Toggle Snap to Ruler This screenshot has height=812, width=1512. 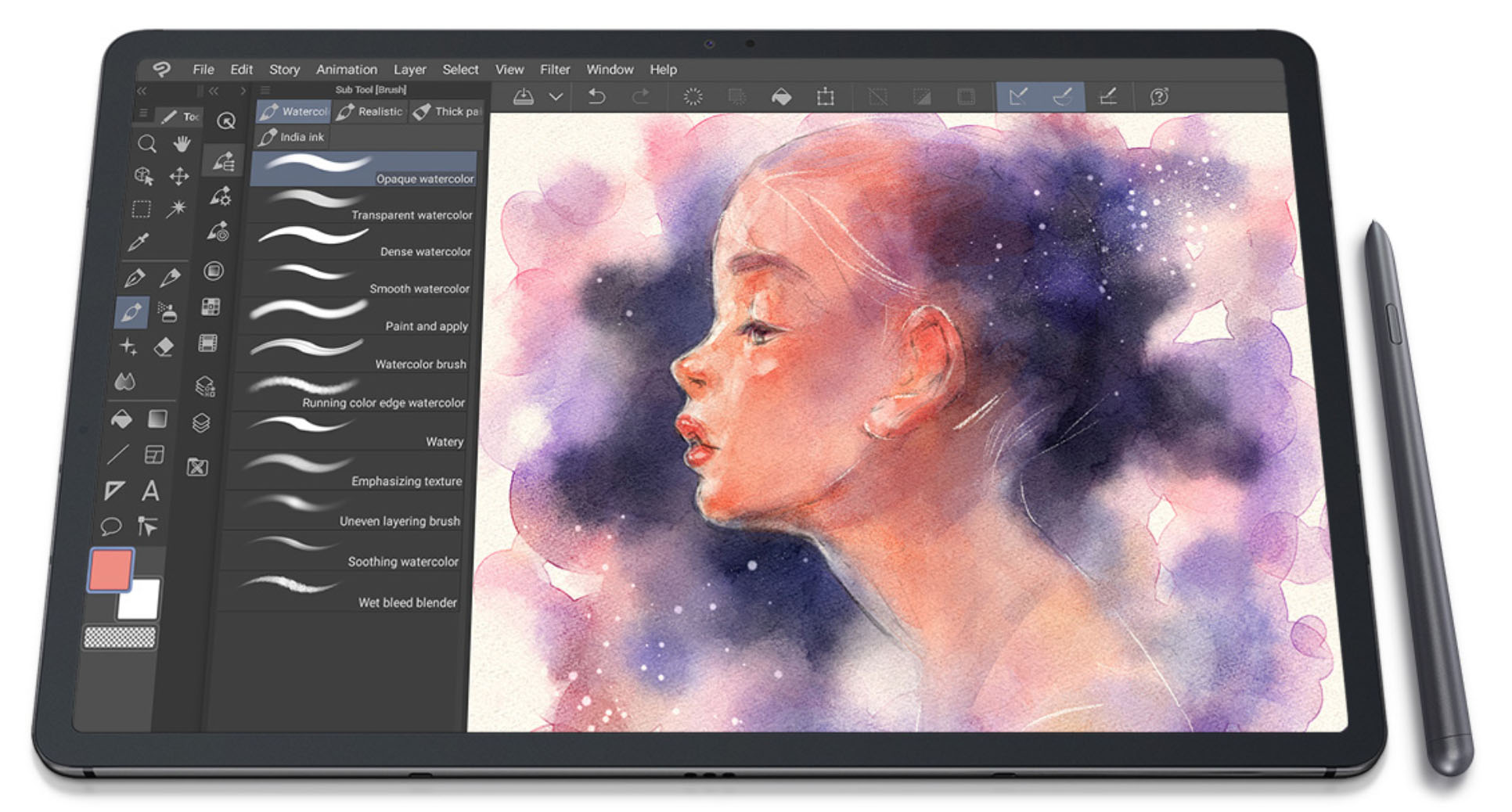[x=1019, y=97]
